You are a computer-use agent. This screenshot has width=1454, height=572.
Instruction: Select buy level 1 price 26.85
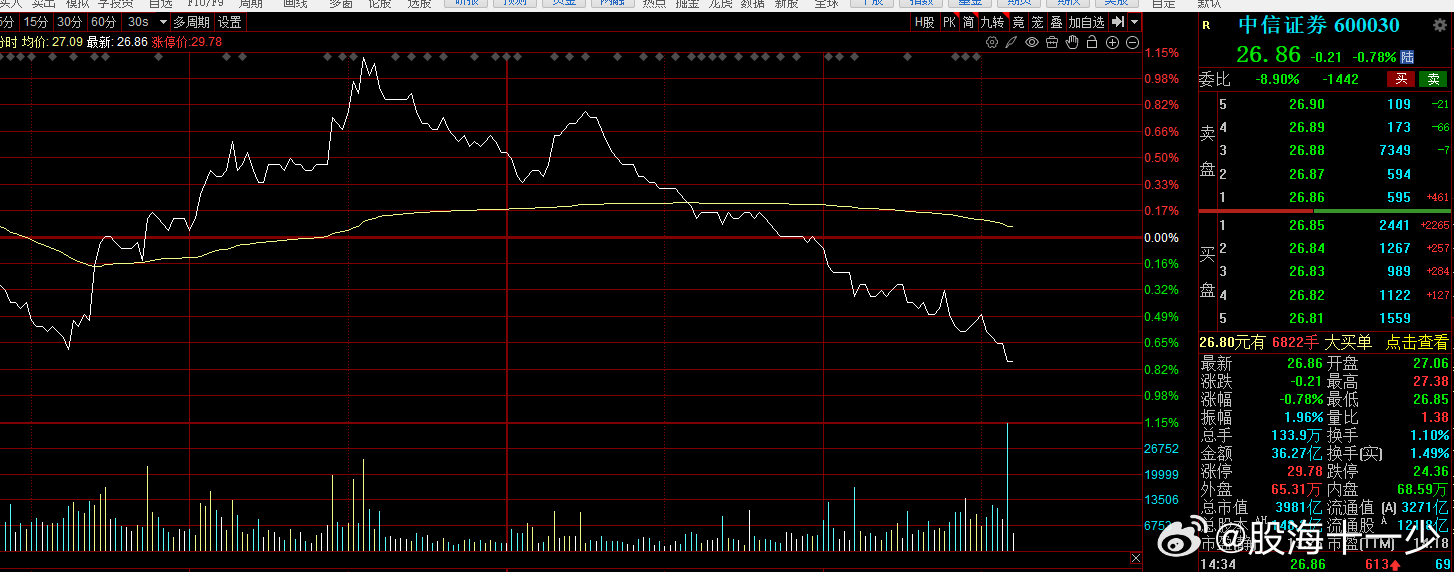click(1306, 225)
